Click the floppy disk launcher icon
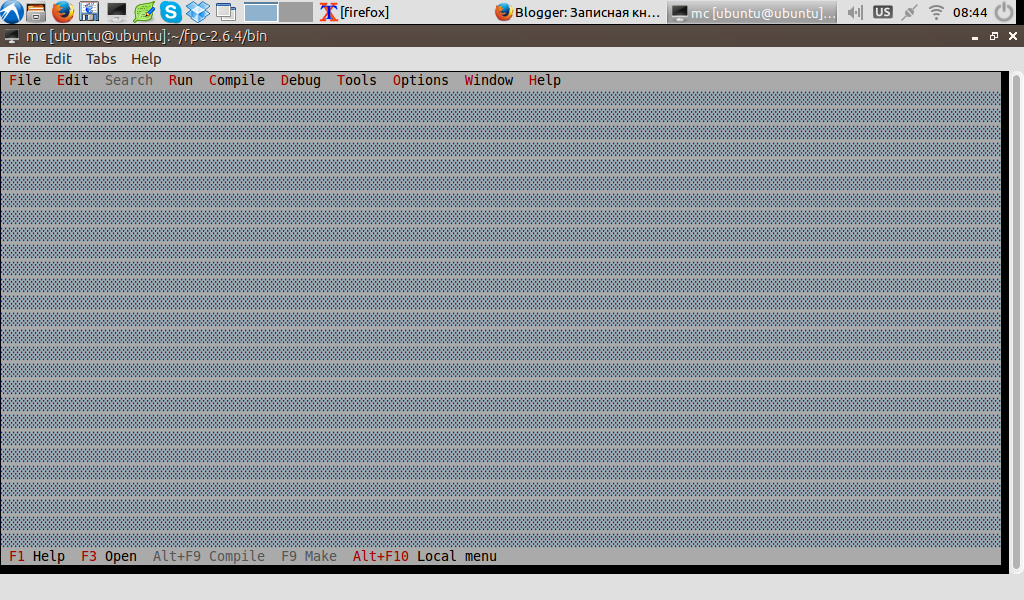This screenshot has width=1024, height=600. point(89,12)
